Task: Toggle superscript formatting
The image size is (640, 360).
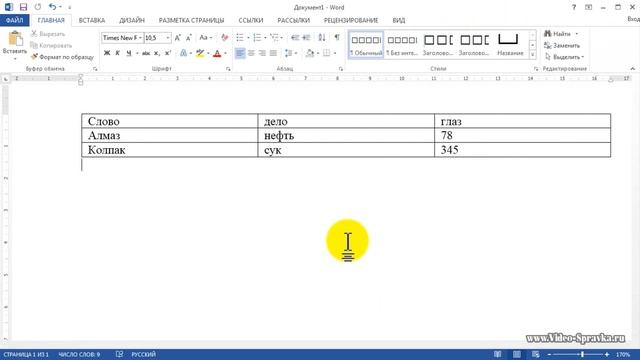Action: click(x=168, y=53)
